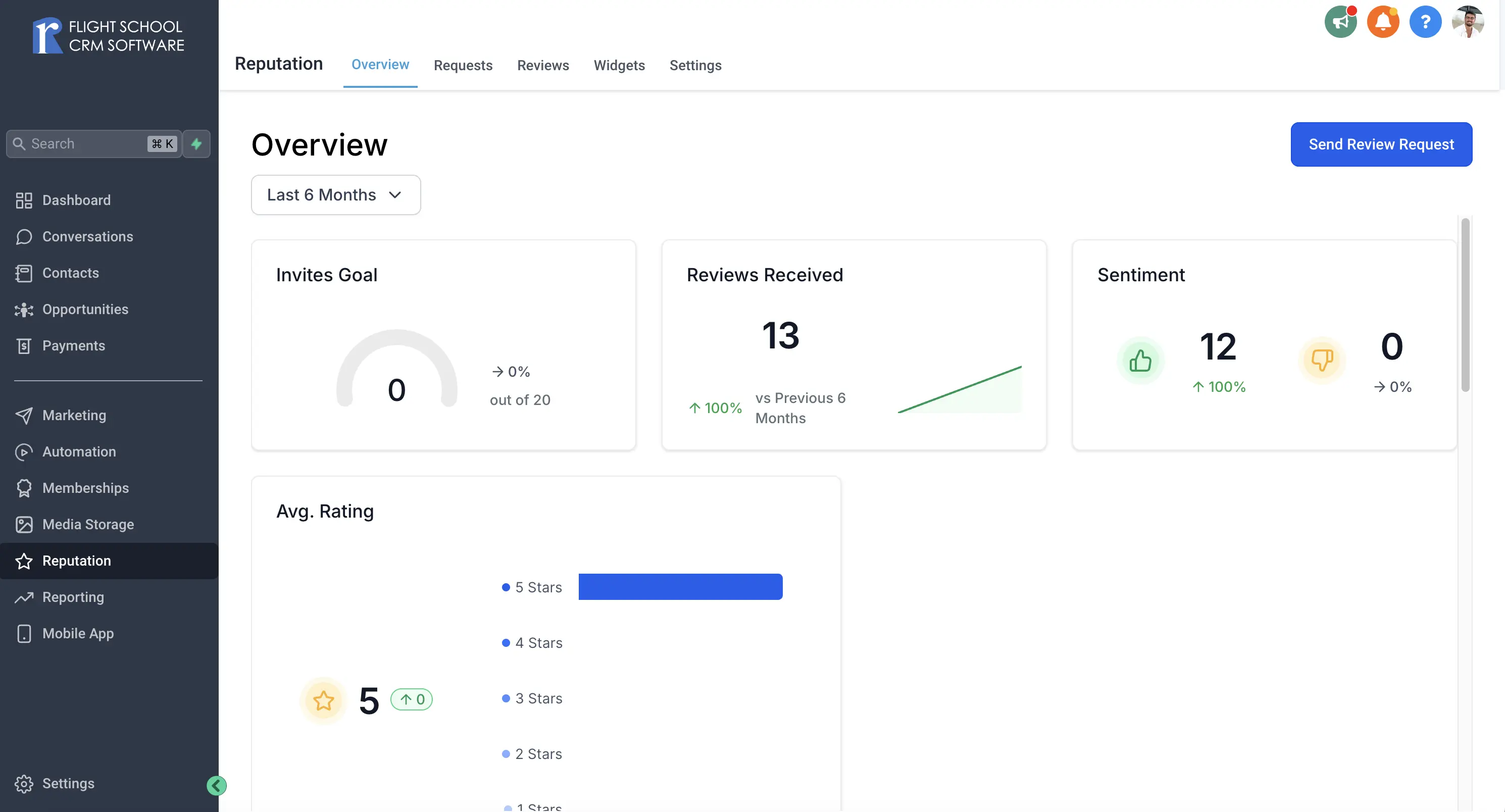Click the Reputation sidebar icon
The height and width of the screenshot is (812, 1505).
coord(24,561)
